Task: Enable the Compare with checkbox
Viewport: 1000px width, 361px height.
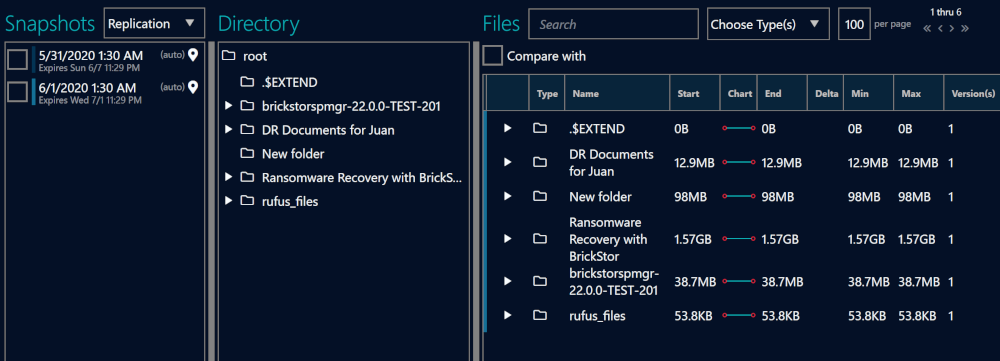Action: 492,56
